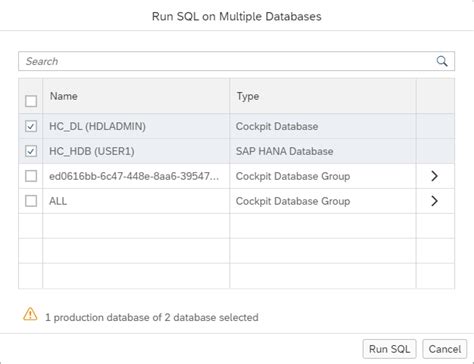The width and height of the screenshot is (474, 364).
Task: Click the Run SQL on Multiple Databases title
Action: pos(237,16)
